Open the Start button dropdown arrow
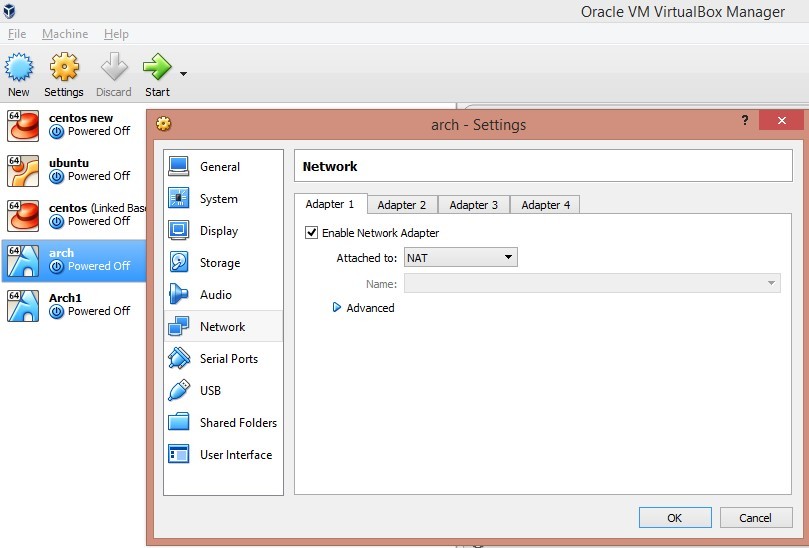Screen dimensions: 809x548 (x=183, y=74)
